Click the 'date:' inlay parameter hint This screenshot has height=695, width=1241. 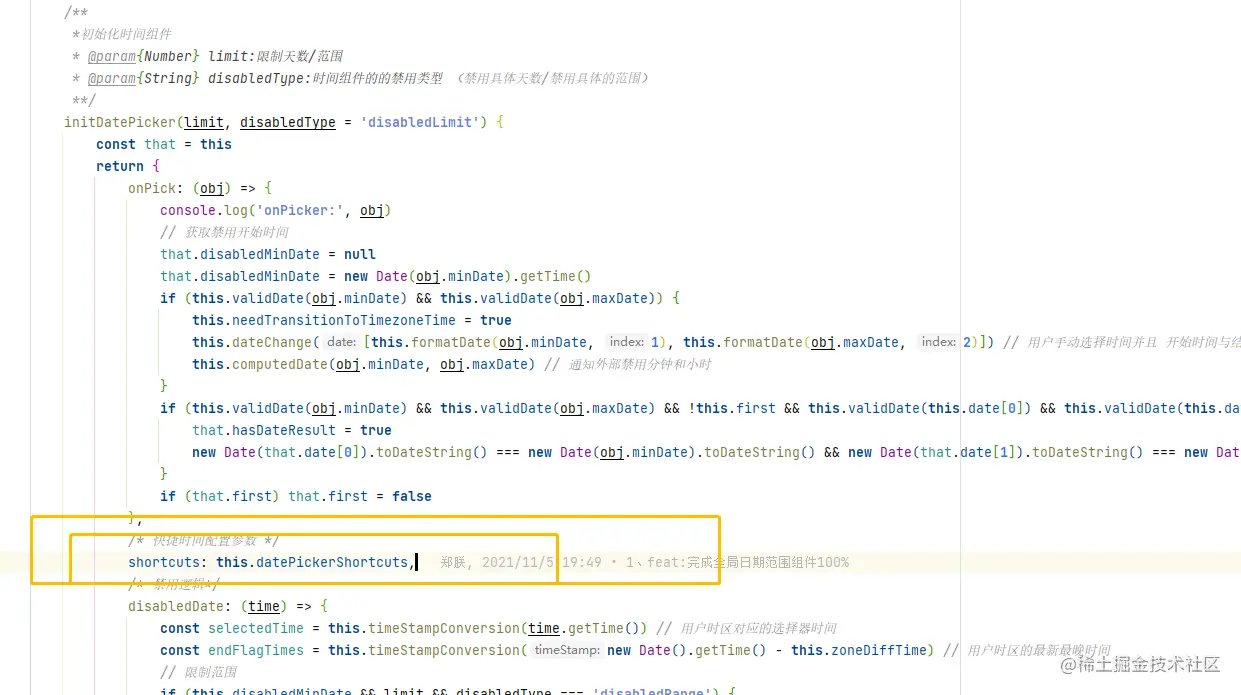(342, 342)
